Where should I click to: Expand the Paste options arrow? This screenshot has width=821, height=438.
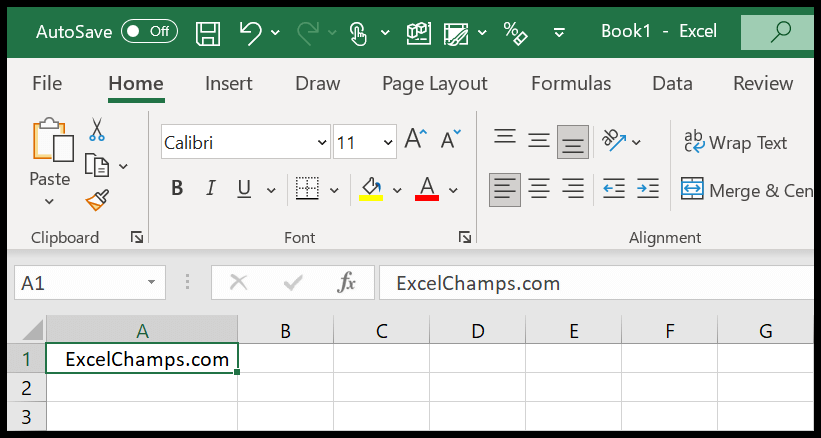coord(49,201)
